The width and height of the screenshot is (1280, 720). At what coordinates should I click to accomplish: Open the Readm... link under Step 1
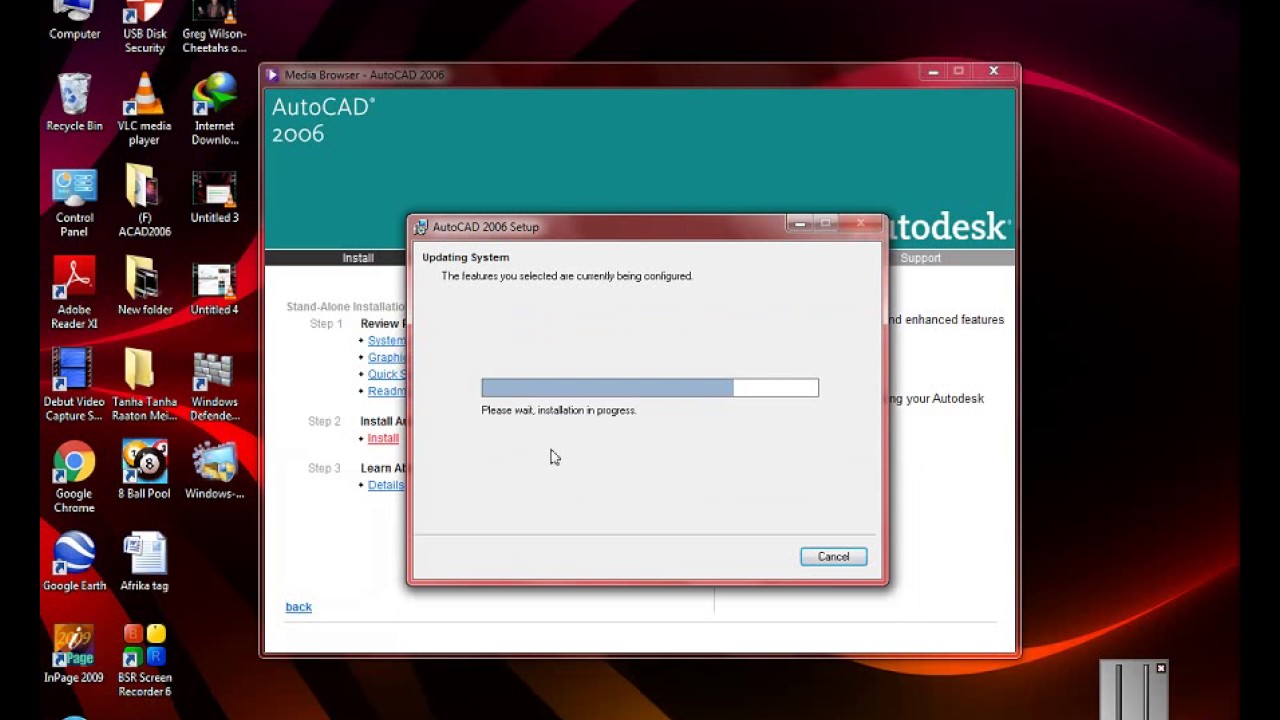pos(387,391)
